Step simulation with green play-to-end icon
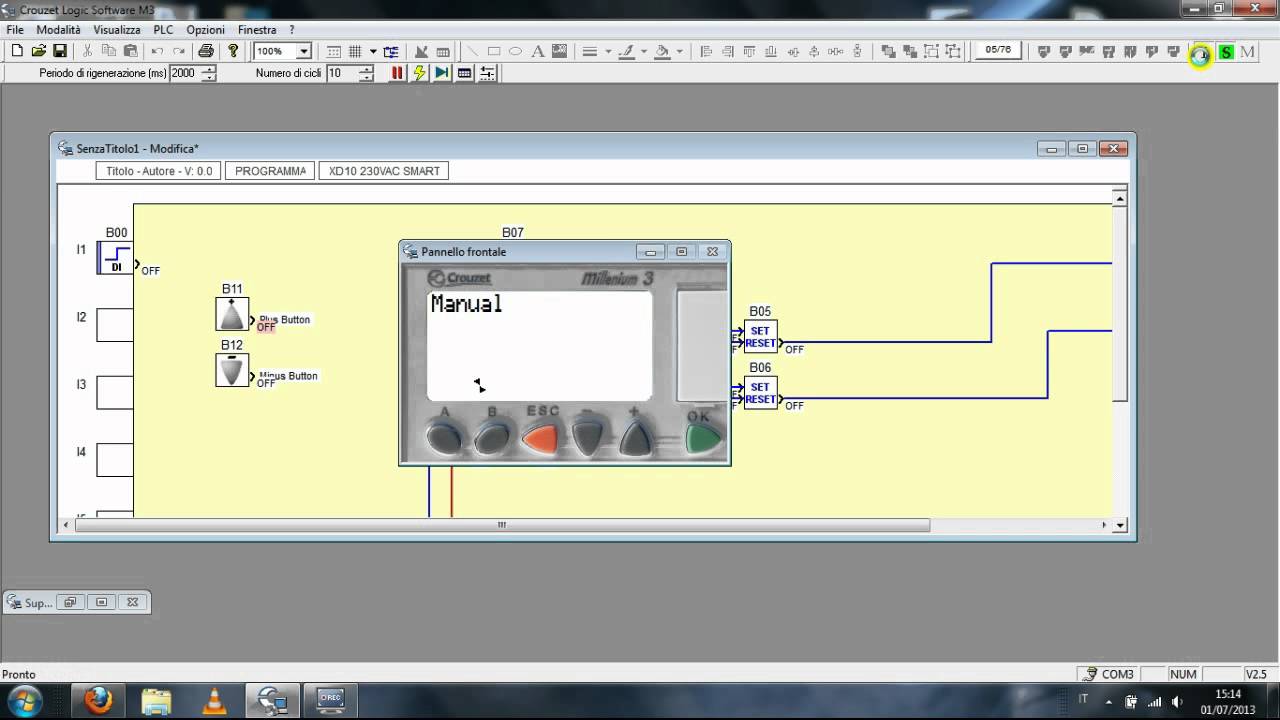 (441, 73)
